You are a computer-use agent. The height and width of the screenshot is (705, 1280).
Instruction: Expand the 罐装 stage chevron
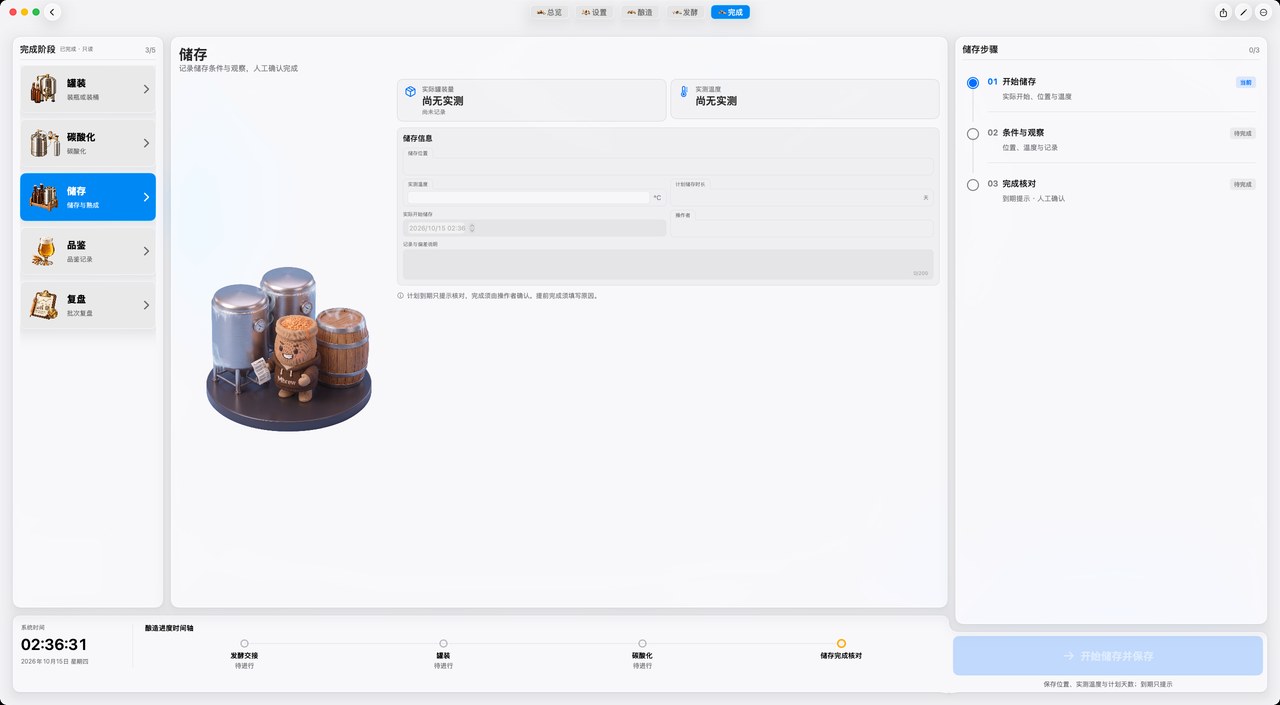146,89
